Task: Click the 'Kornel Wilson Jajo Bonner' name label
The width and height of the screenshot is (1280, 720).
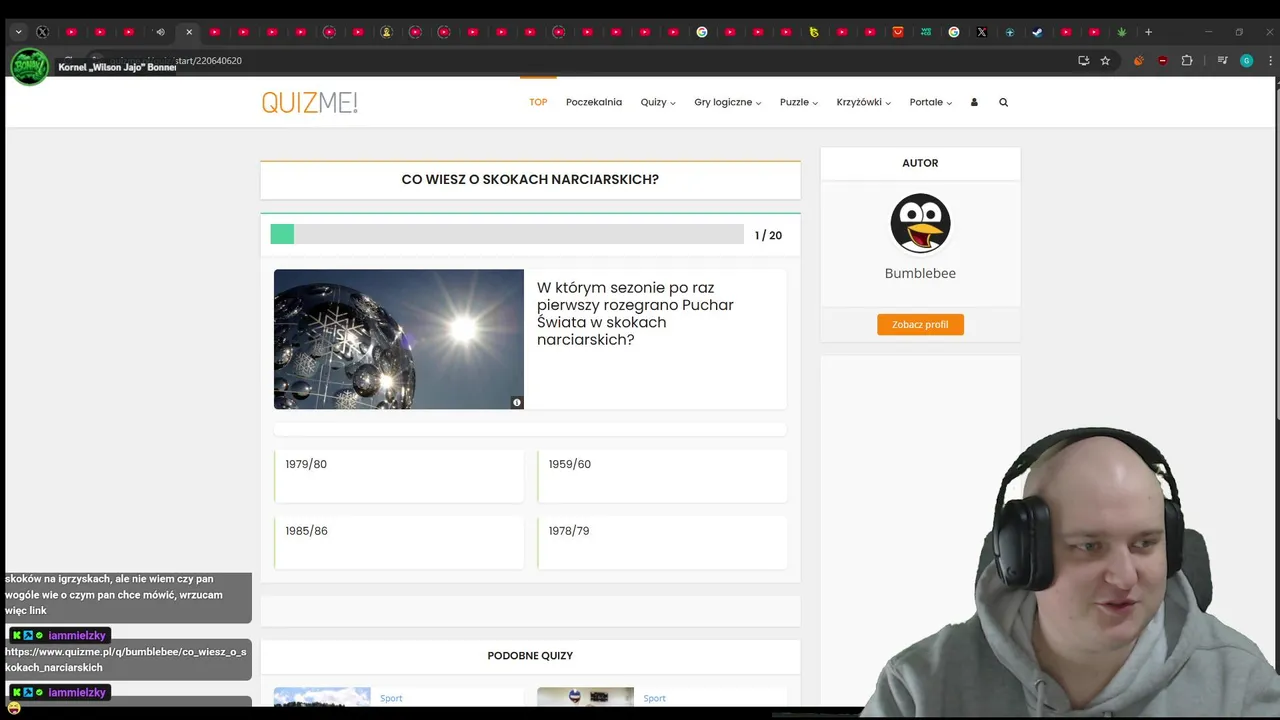Action: point(117,68)
